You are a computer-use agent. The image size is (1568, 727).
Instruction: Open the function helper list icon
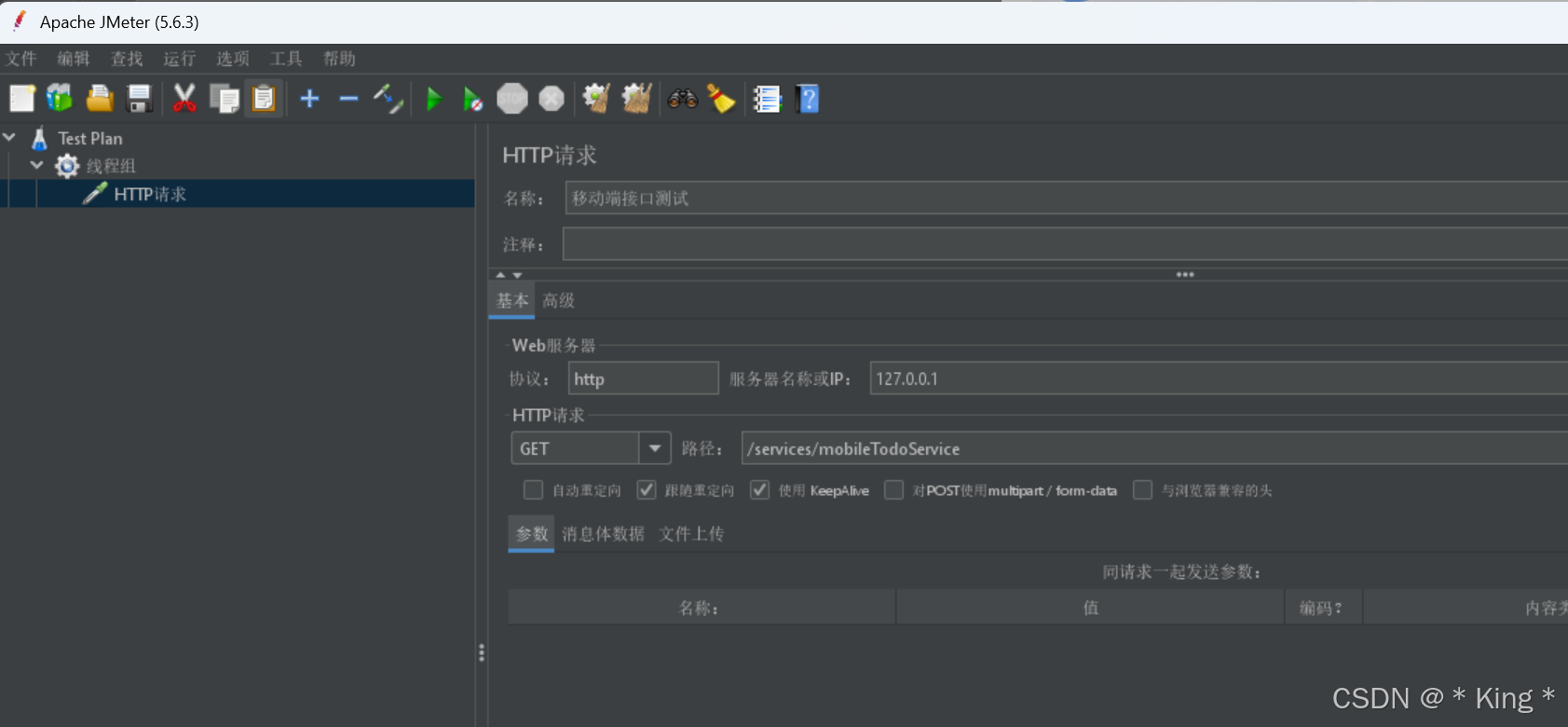click(x=767, y=98)
